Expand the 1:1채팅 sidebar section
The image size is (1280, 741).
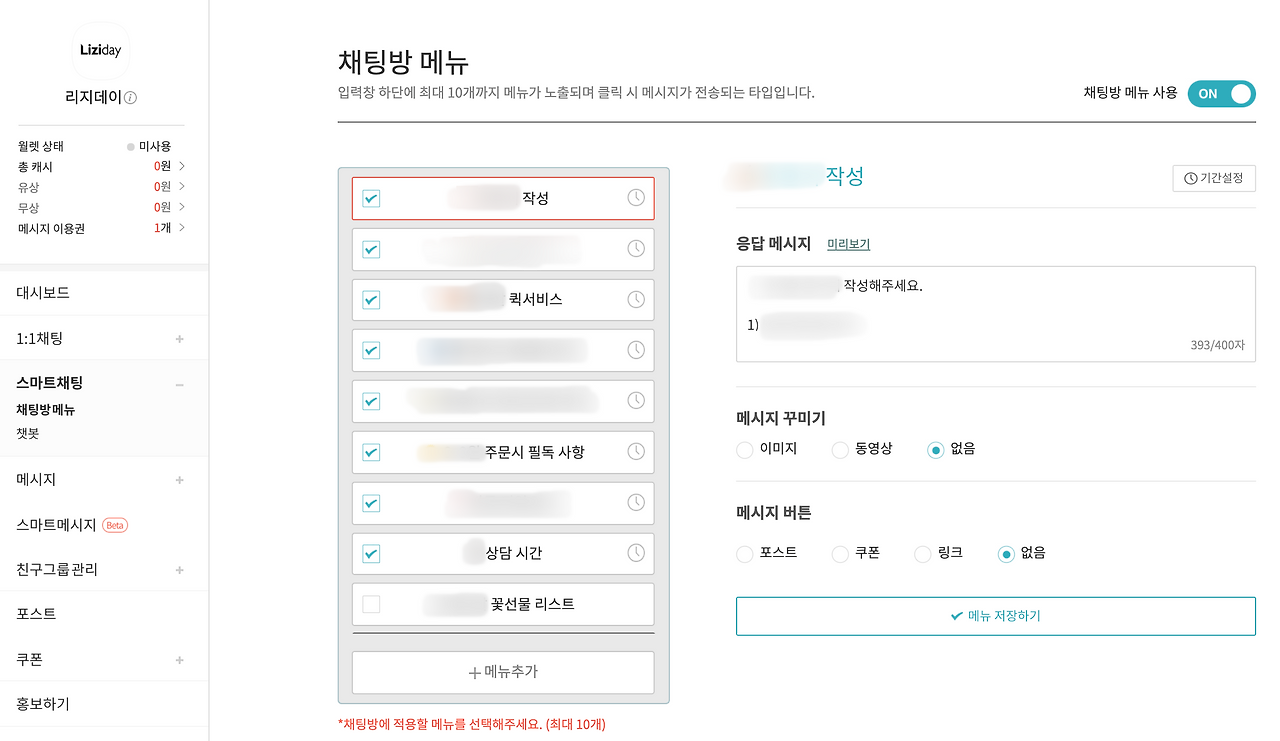[x=178, y=338]
